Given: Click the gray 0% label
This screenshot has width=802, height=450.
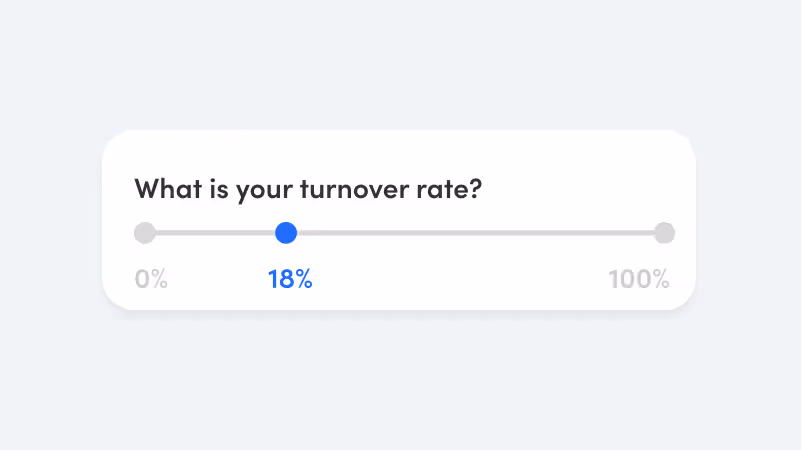Looking at the screenshot, I should coord(151,279).
